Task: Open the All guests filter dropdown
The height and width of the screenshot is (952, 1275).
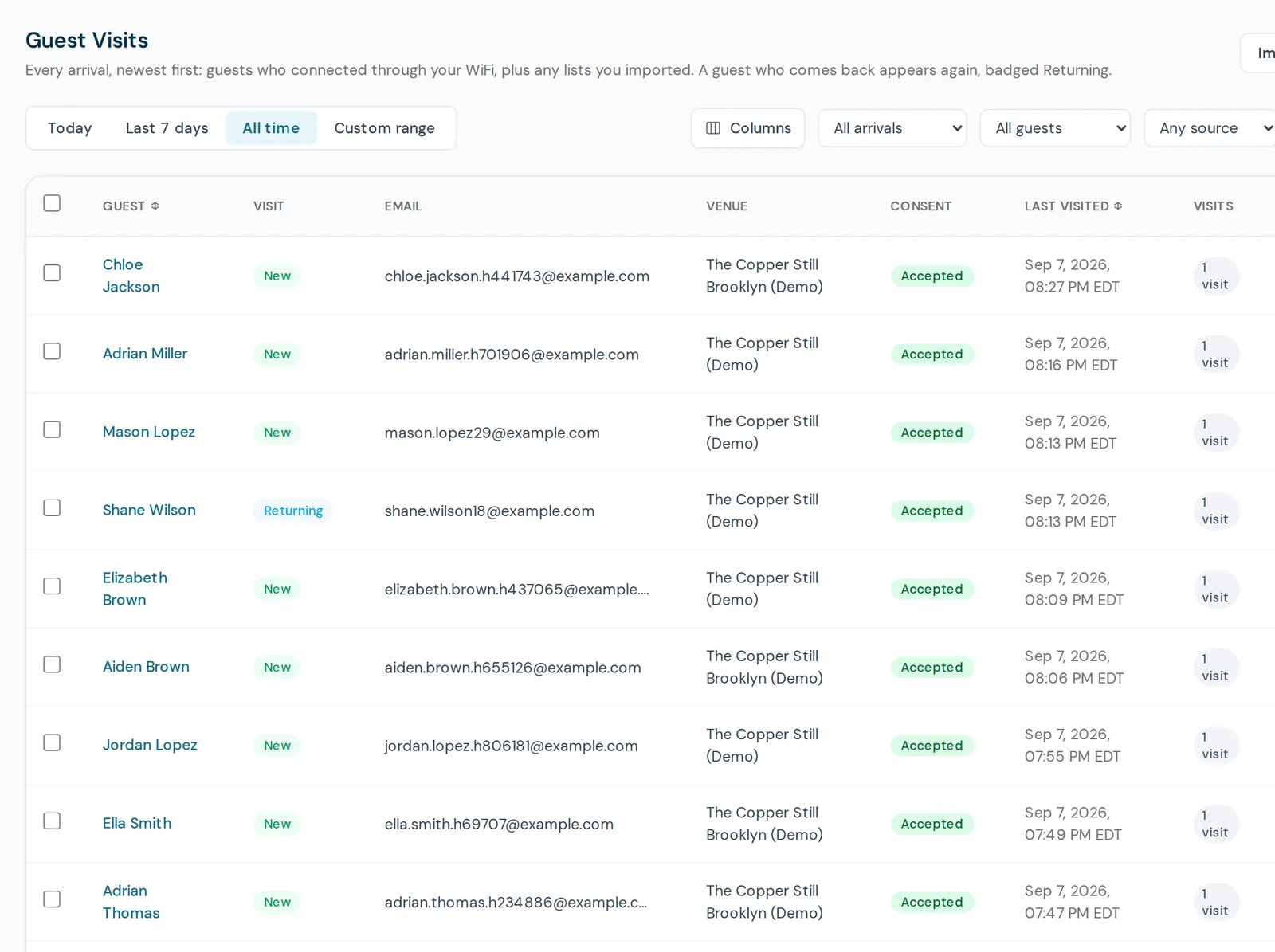Action: pyautogui.click(x=1055, y=128)
